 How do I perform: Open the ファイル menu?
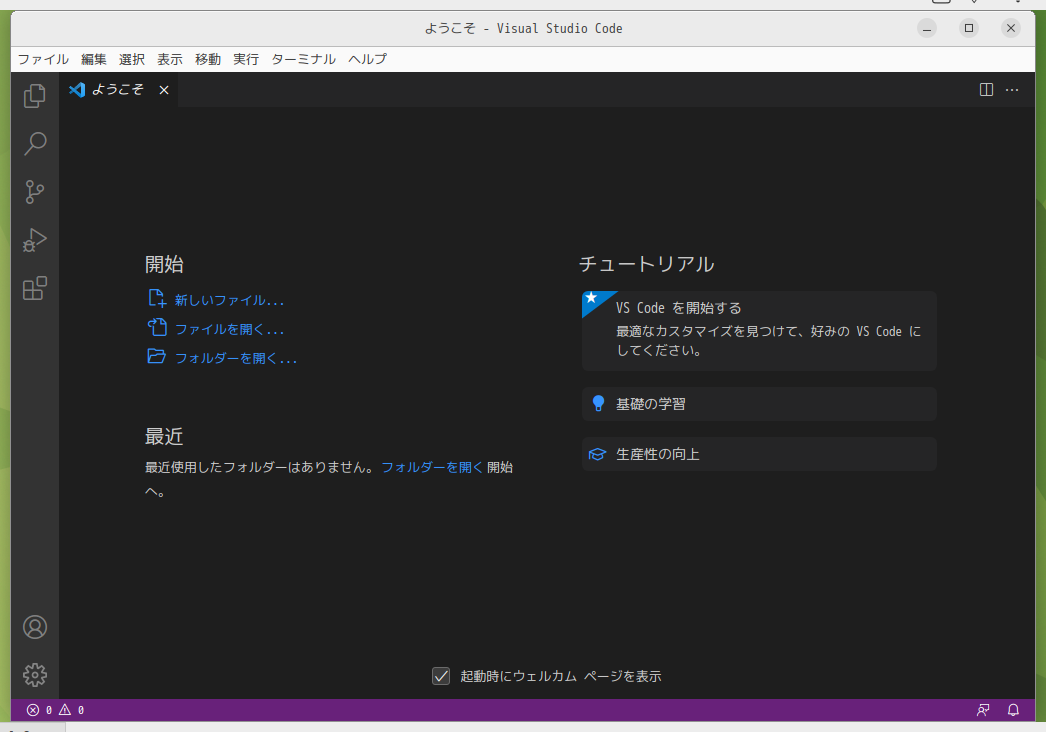[43, 59]
